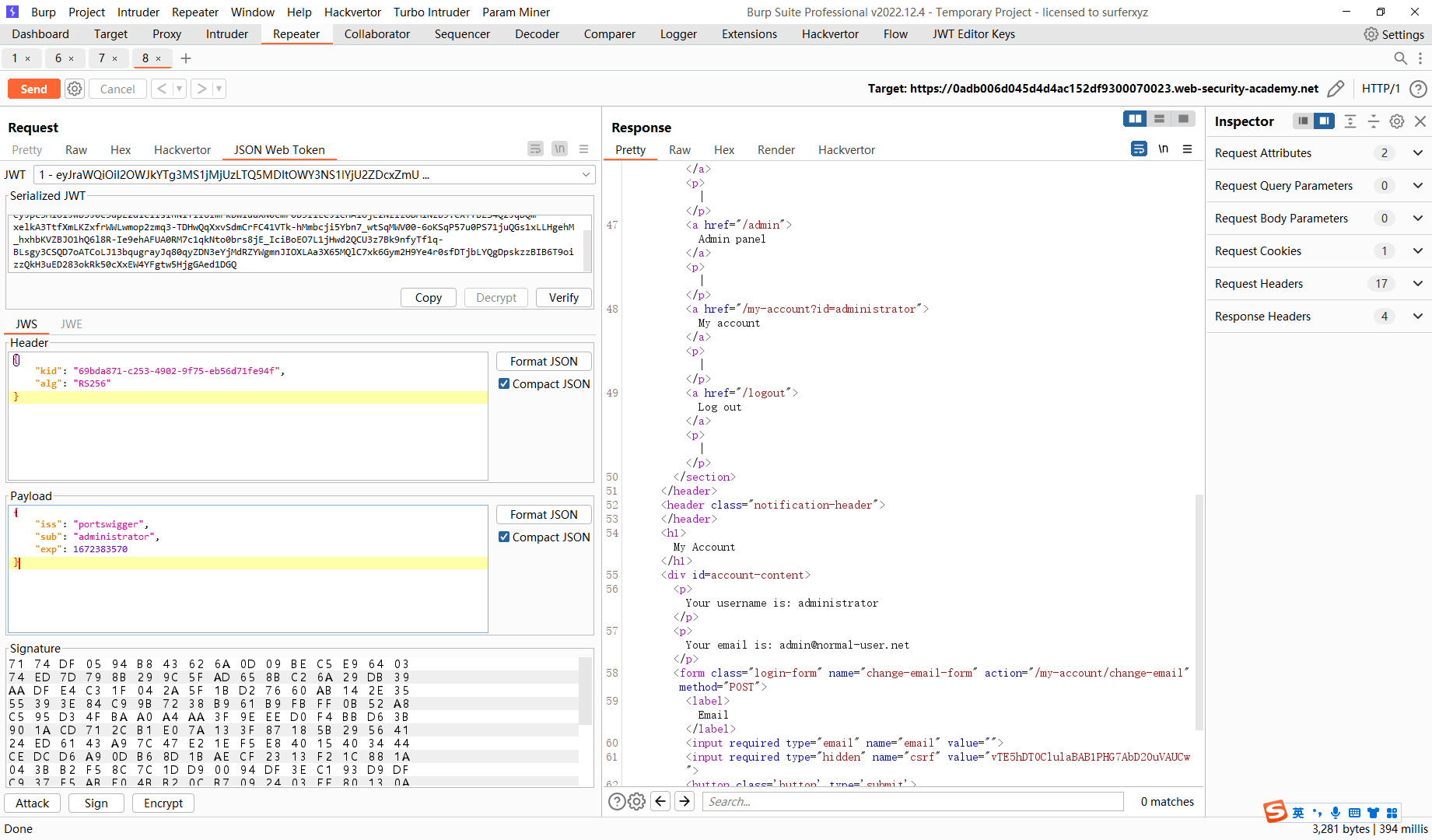
Task: Uncheck Compact JSON for Payload
Action: coord(504,537)
